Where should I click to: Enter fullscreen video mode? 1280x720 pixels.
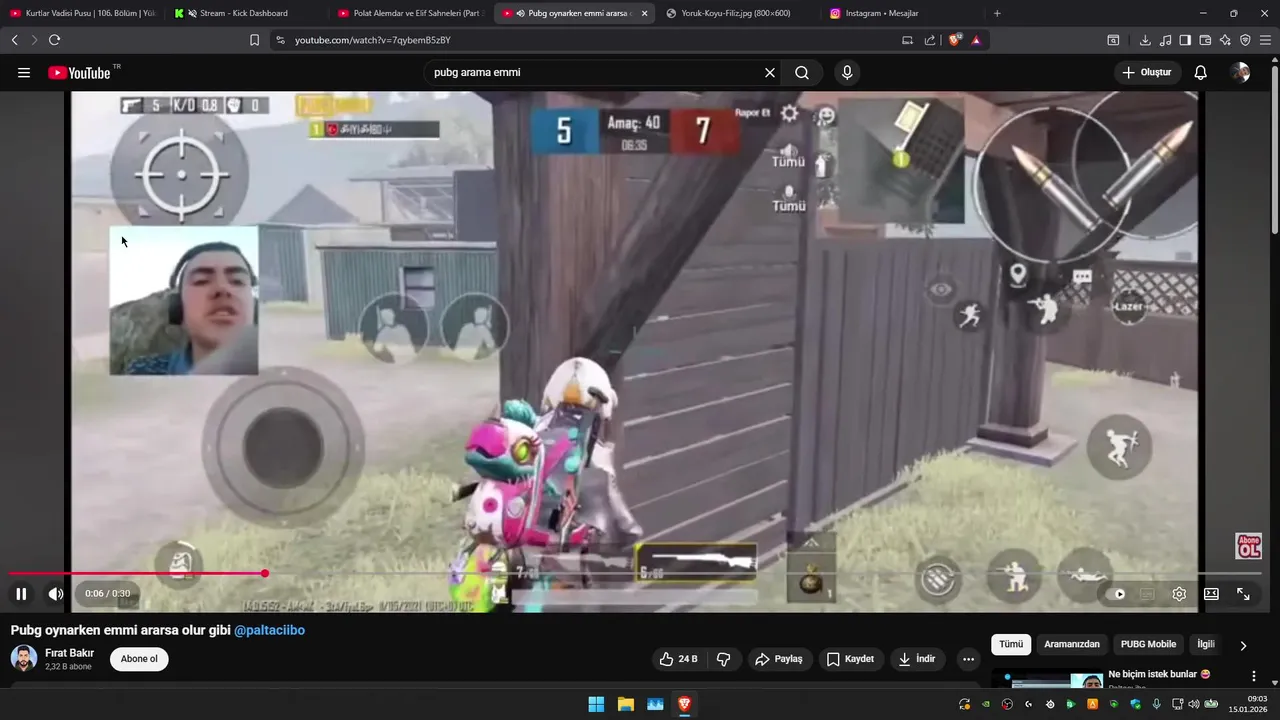[x=1243, y=594]
